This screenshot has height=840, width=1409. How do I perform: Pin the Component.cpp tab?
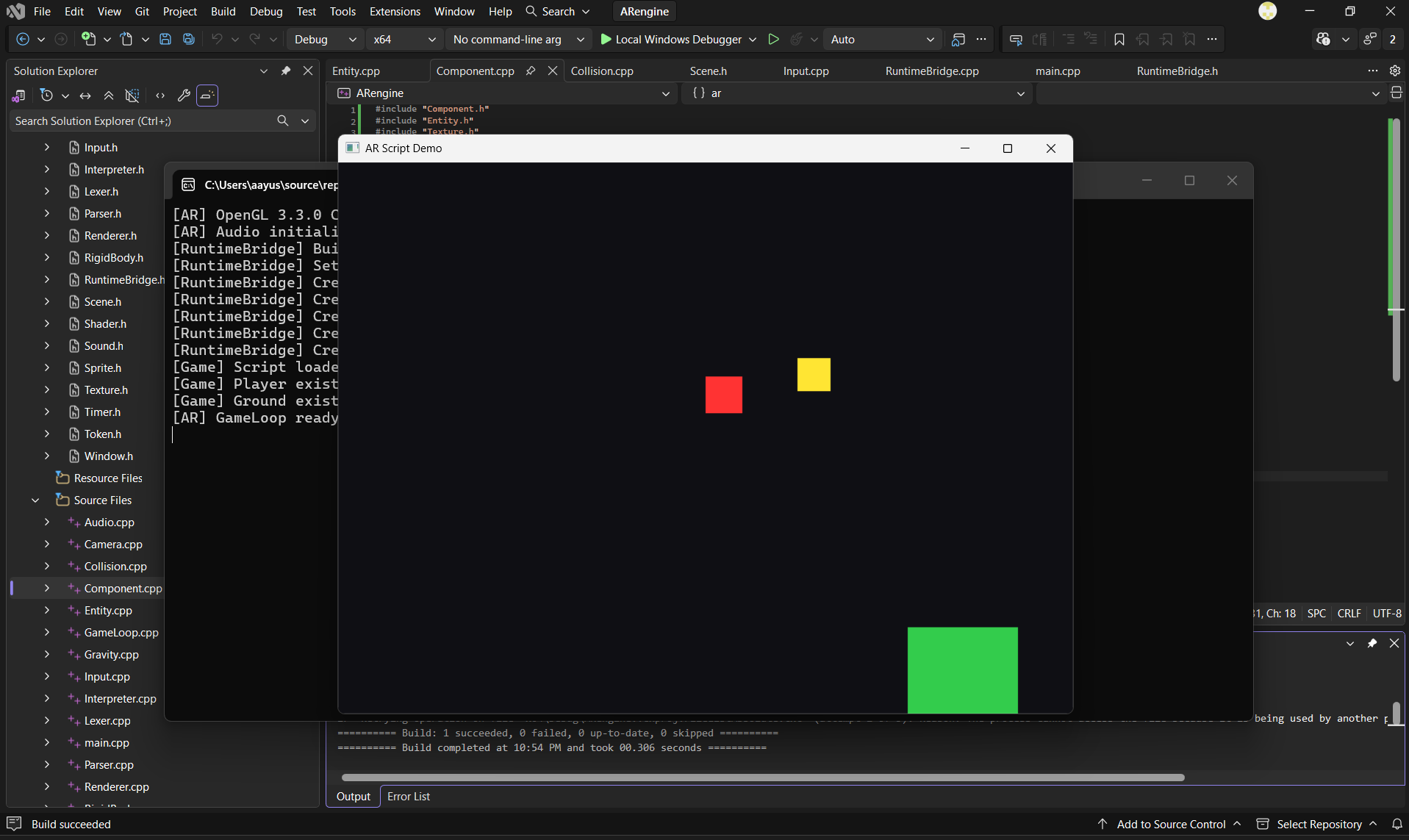530,71
